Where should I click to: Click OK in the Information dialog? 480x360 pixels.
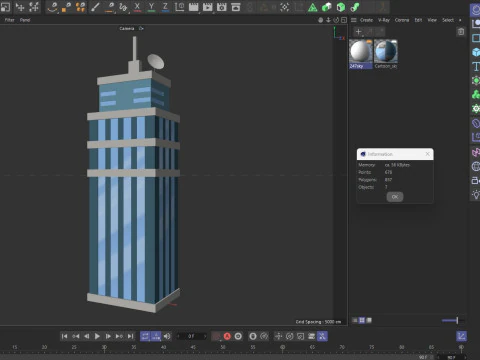pos(395,197)
